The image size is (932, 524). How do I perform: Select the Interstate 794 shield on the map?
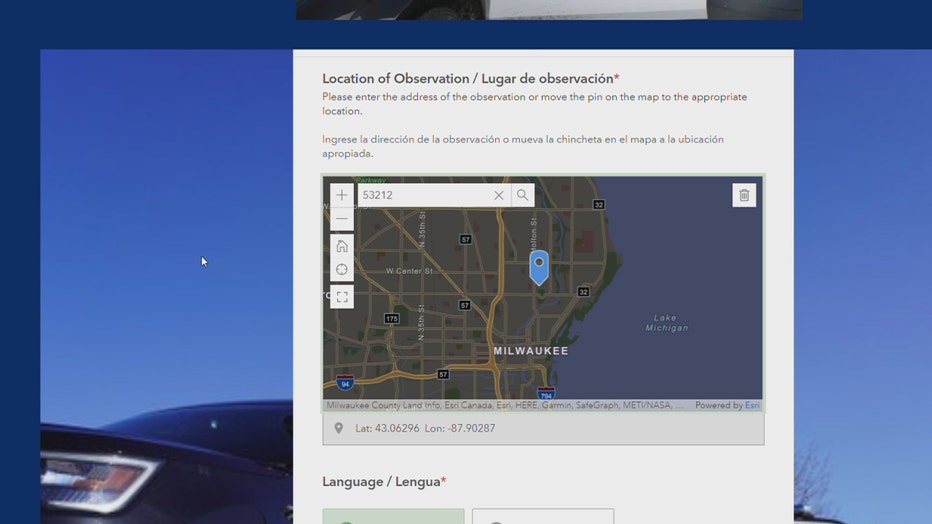point(546,393)
